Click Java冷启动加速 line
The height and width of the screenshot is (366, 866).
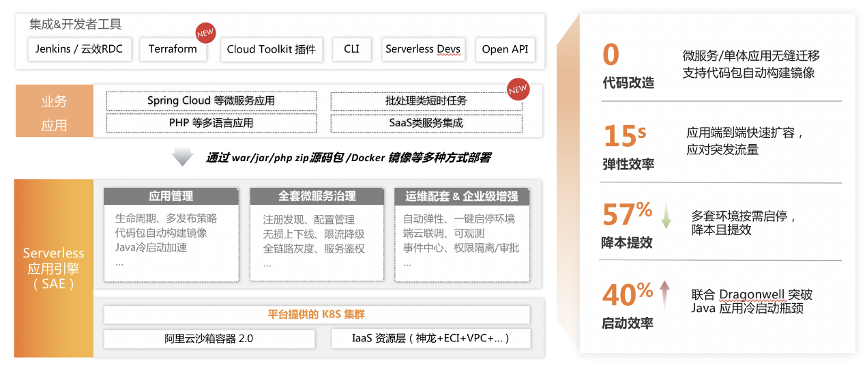[151, 247]
